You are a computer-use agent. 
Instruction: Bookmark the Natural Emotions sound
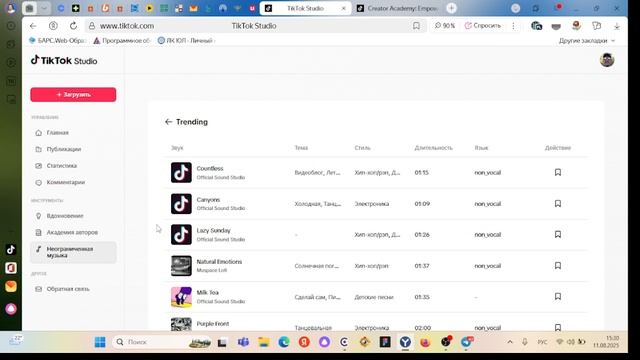(558, 265)
